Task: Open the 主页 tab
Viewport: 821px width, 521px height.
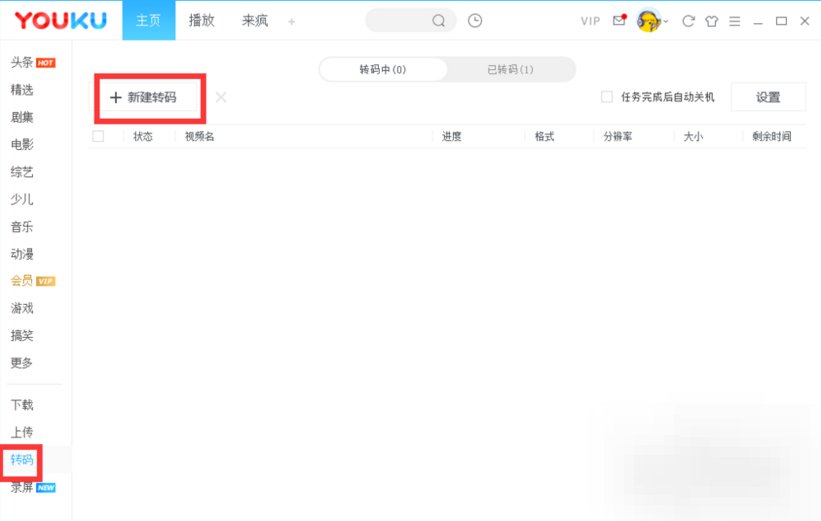Action: (x=149, y=20)
